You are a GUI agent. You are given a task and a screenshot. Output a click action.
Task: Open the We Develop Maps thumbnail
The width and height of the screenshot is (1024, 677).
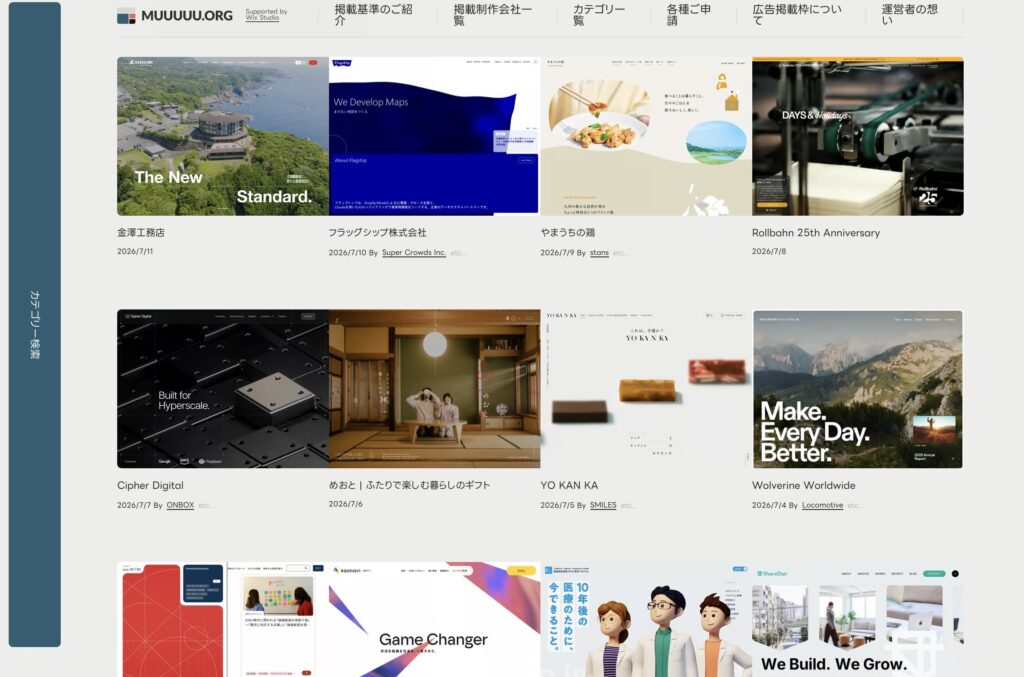click(434, 136)
